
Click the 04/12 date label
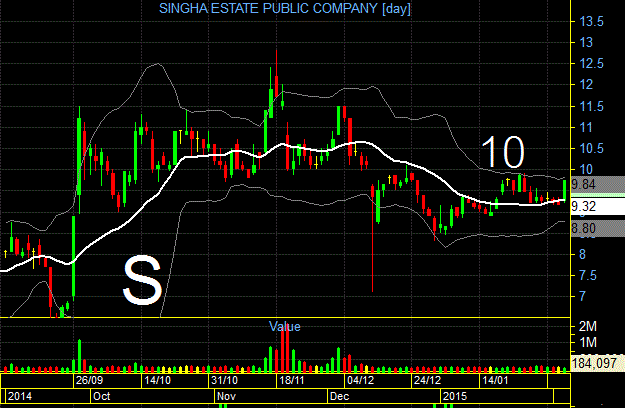[361, 380]
